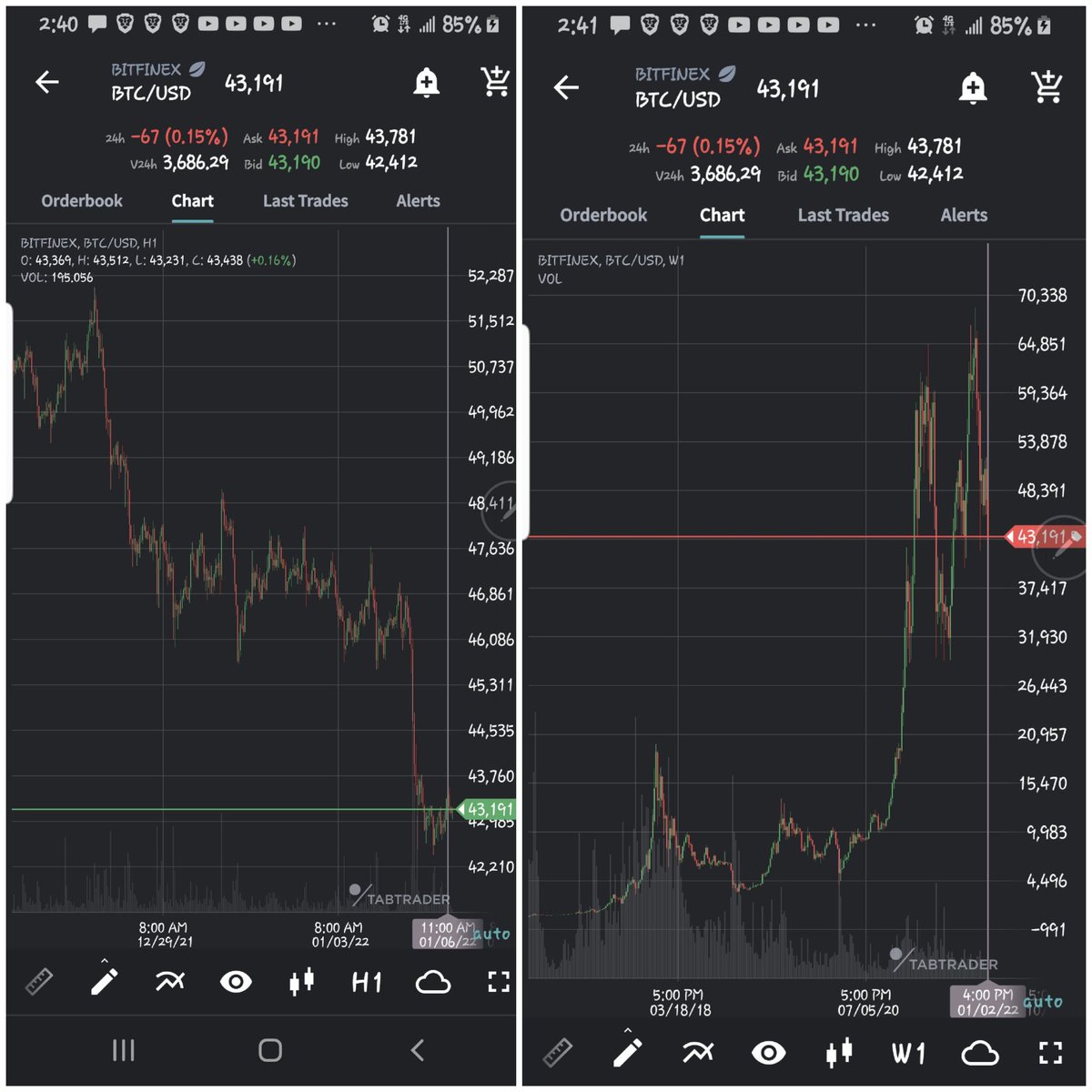The width and height of the screenshot is (1092, 1092).
Task: Select Chart tab in left screenshot
Action: tap(192, 201)
